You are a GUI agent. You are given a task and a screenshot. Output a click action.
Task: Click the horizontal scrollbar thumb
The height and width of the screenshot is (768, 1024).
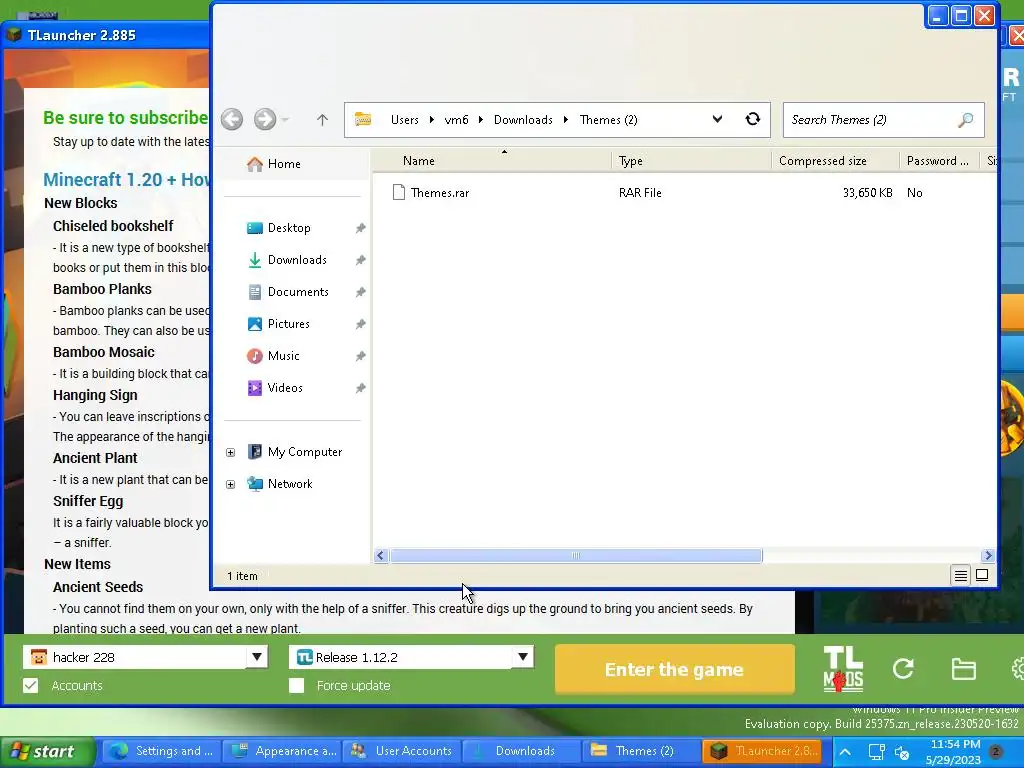pos(576,556)
